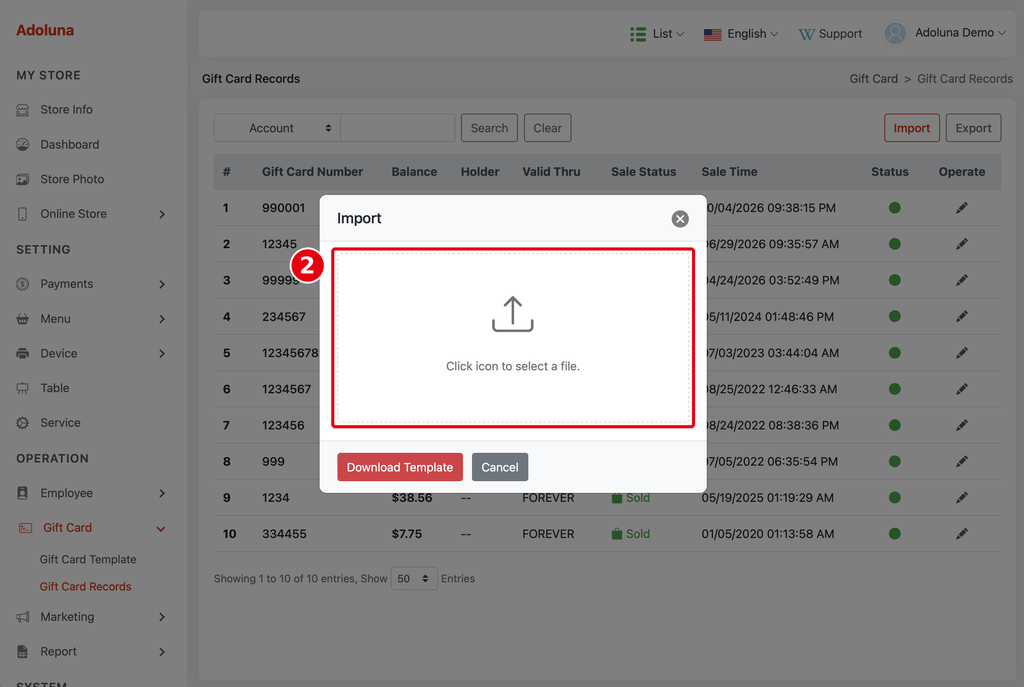Open Service in sidebar
Screen dimensions: 1024x687
click(x=60, y=423)
